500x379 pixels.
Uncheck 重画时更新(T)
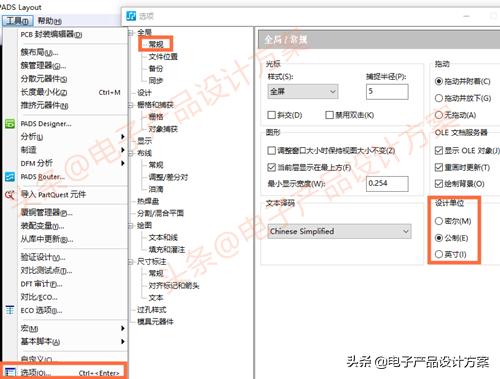(x=439, y=167)
